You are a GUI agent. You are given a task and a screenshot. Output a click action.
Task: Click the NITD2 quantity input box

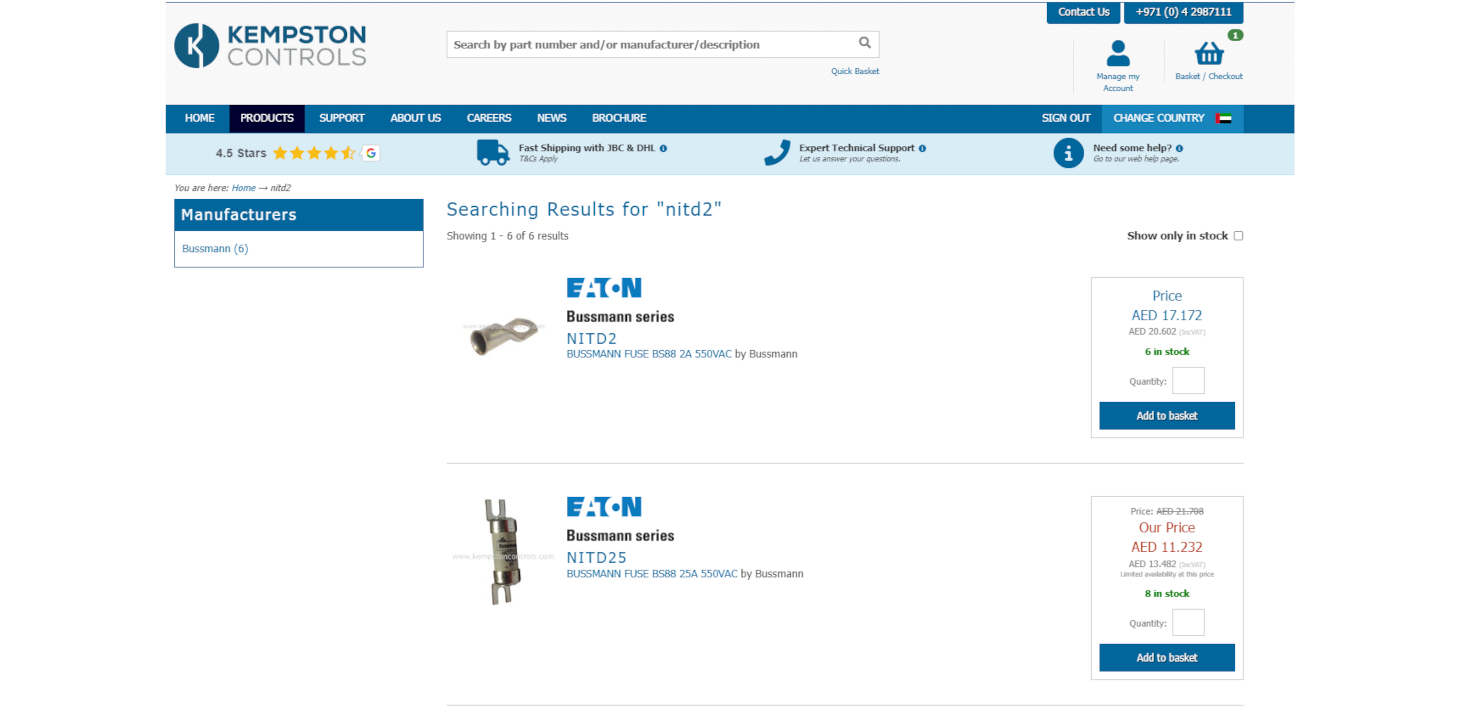click(x=1187, y=381)
